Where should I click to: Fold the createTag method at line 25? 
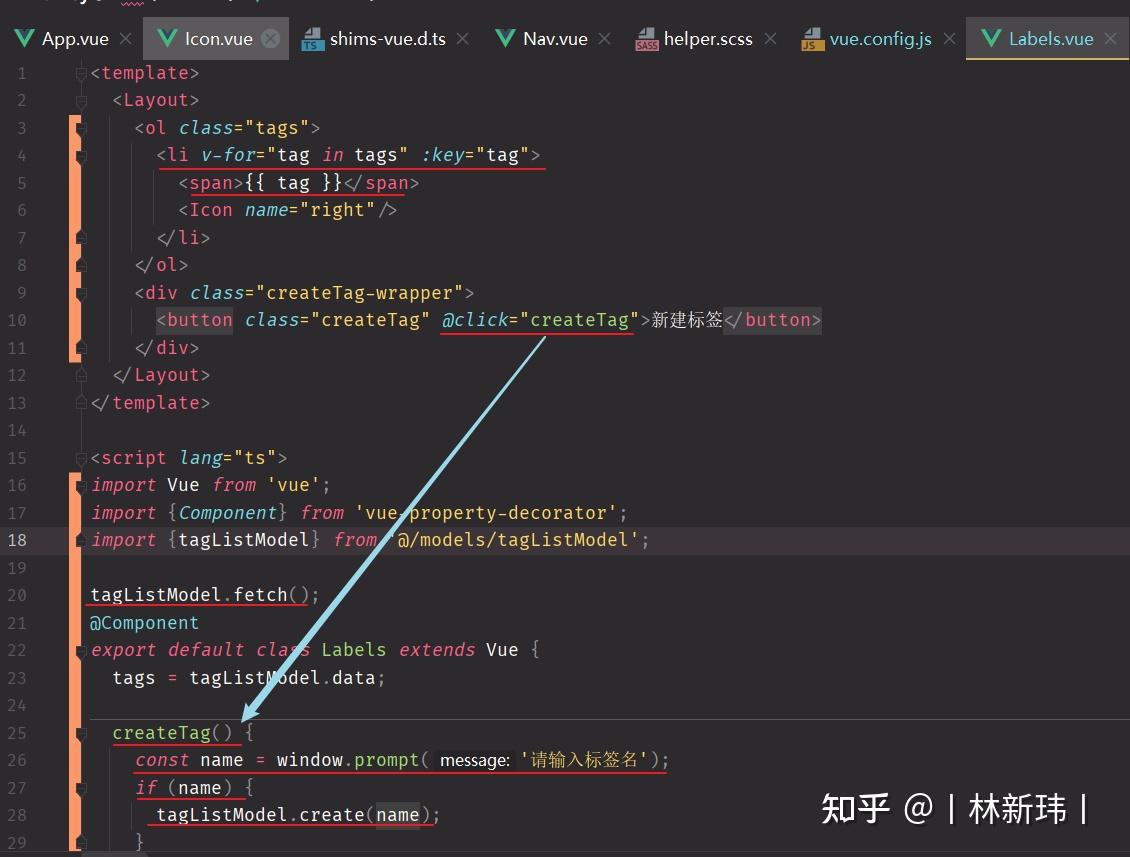click(81, 734)
